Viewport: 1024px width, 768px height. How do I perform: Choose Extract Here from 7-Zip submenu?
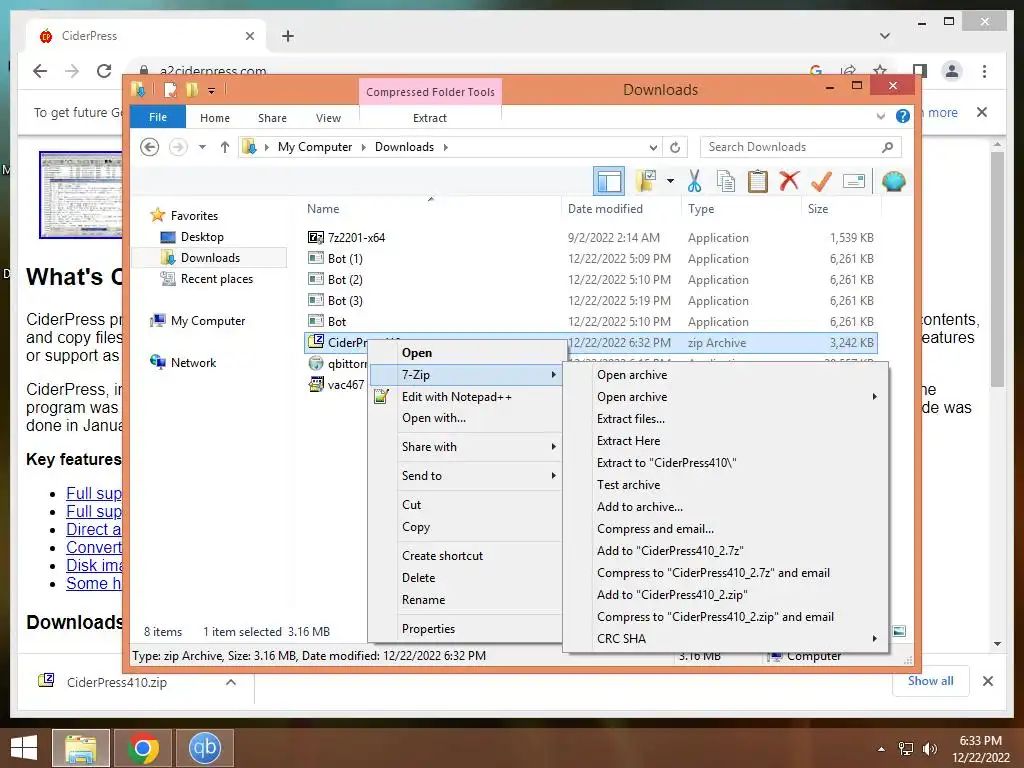tap(726, 441)
